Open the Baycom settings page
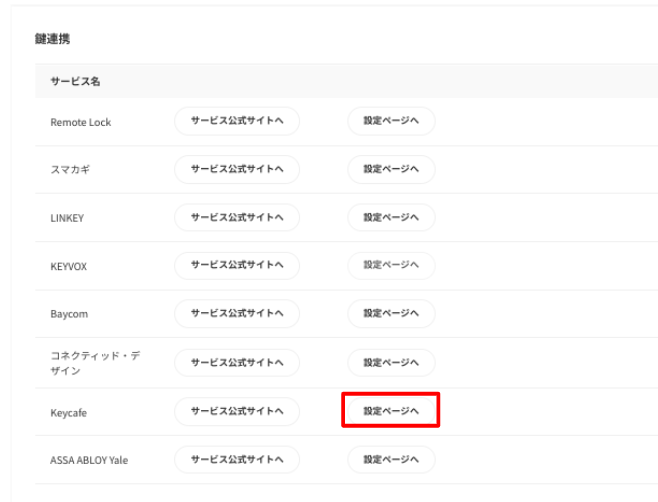658x502 pixels. pos(391,314)
